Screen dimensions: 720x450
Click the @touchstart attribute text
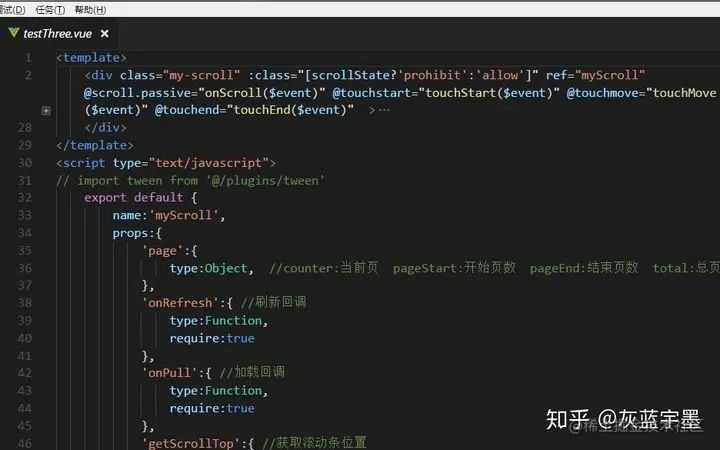tap(371, 93)
